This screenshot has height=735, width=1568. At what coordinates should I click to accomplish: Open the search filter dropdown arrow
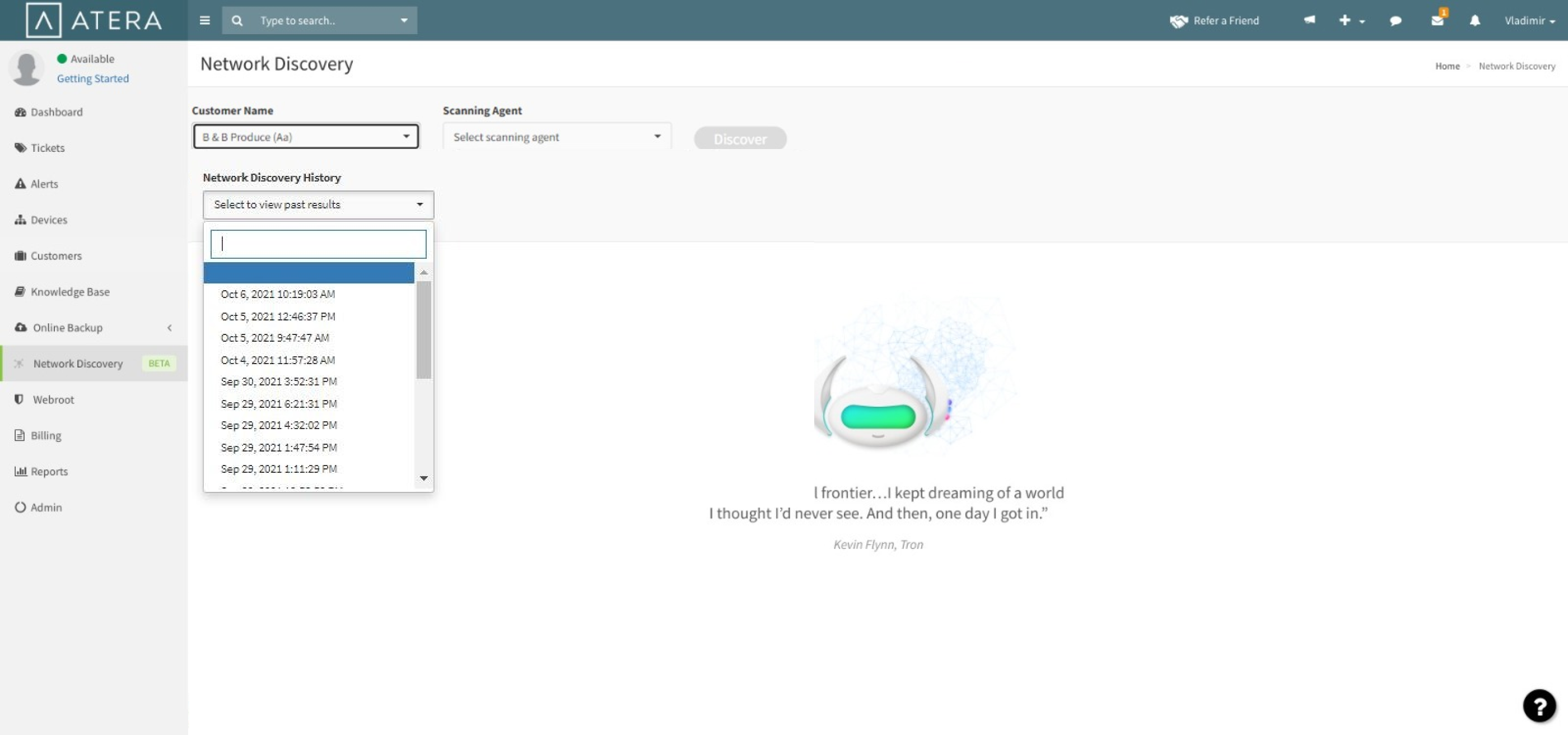click(404, 20)
